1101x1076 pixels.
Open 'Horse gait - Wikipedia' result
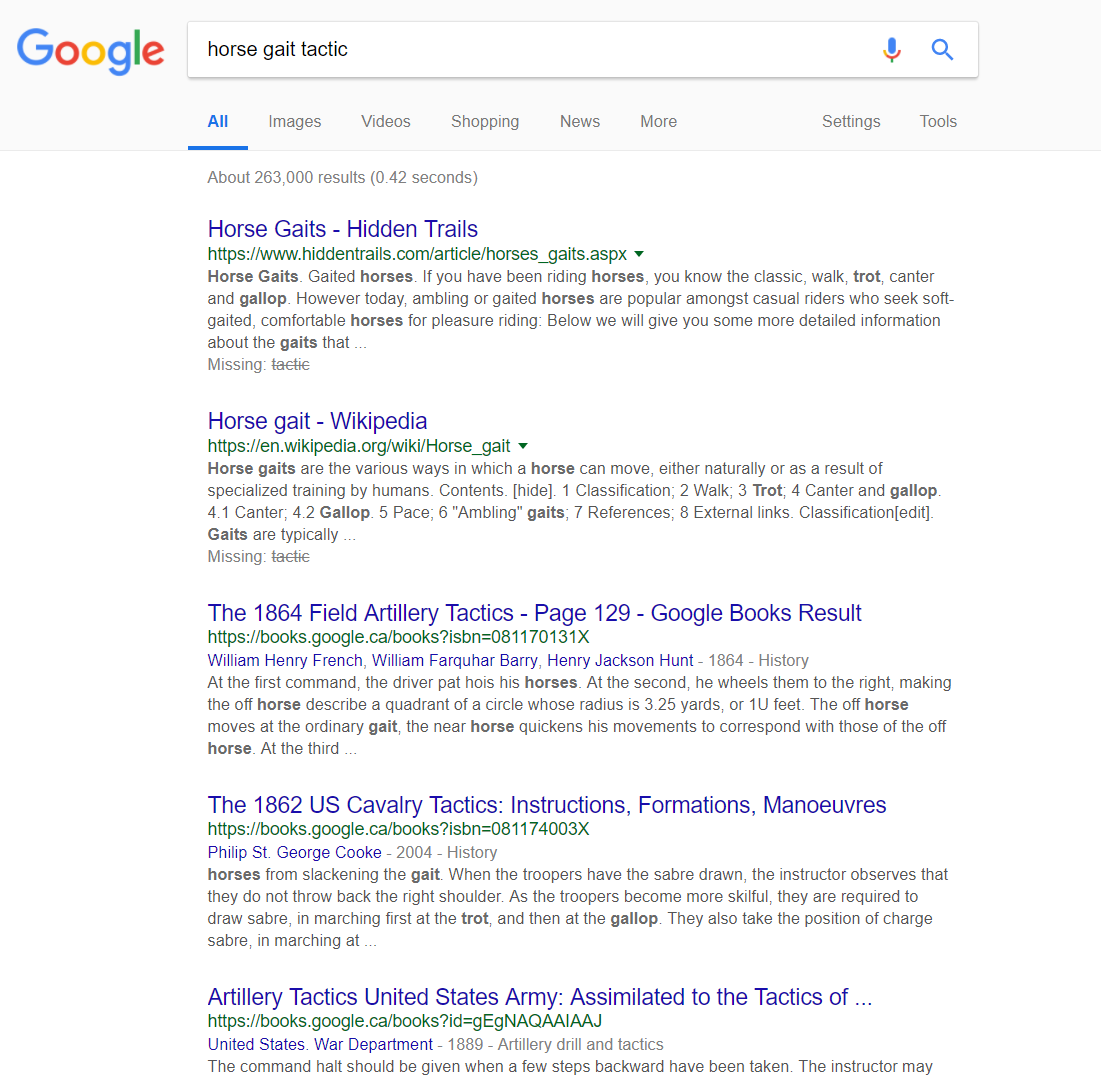click(317, 421)
